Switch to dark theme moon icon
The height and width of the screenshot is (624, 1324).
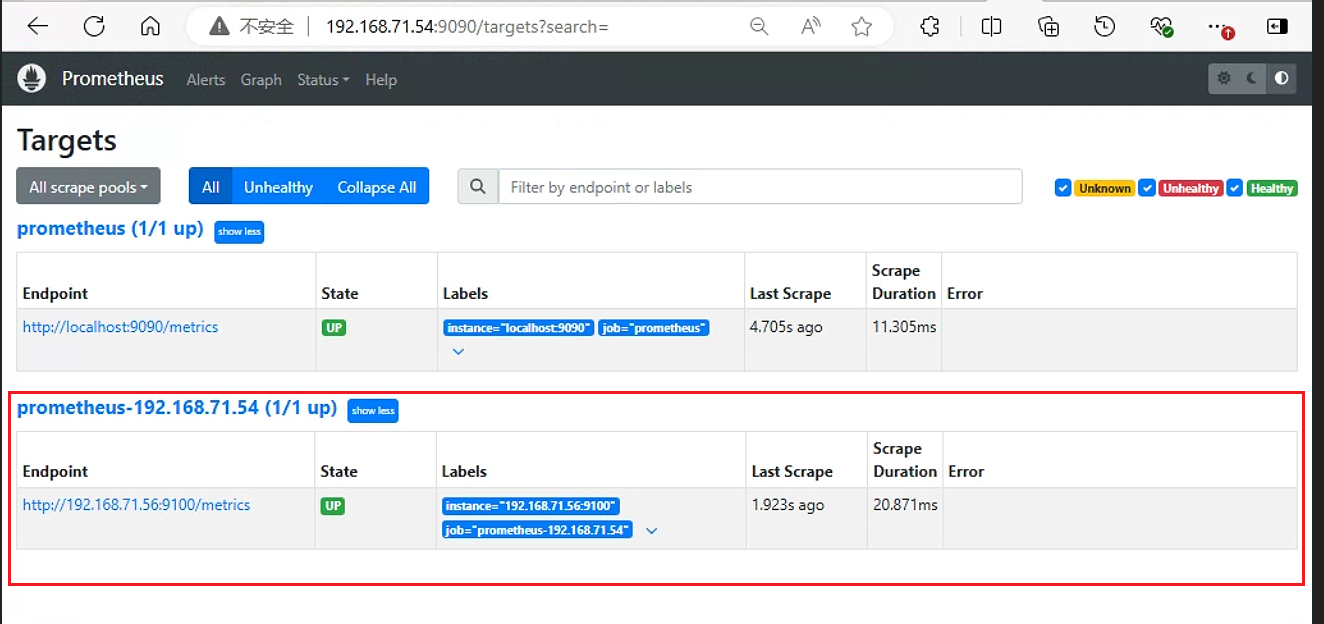click(x=1252, y=78)
